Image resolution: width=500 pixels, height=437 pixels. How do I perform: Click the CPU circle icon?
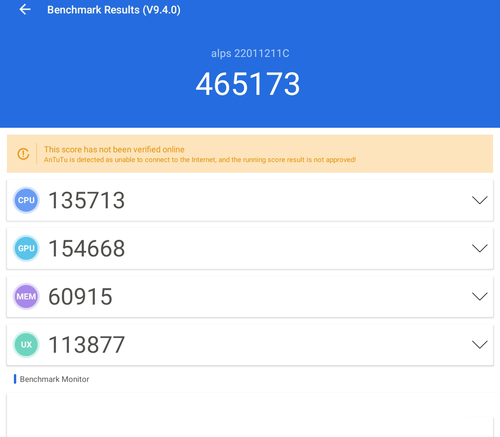26,200
